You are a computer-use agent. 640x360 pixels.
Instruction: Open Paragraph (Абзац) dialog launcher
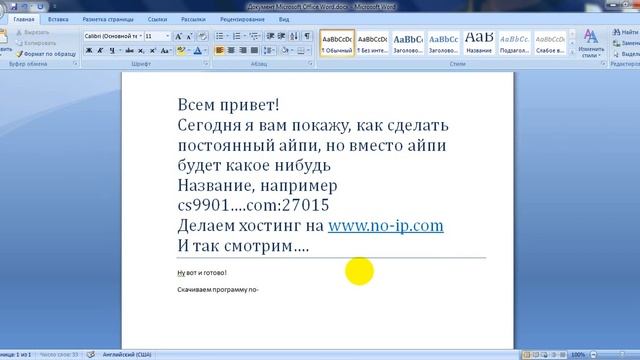pos(311,64)
